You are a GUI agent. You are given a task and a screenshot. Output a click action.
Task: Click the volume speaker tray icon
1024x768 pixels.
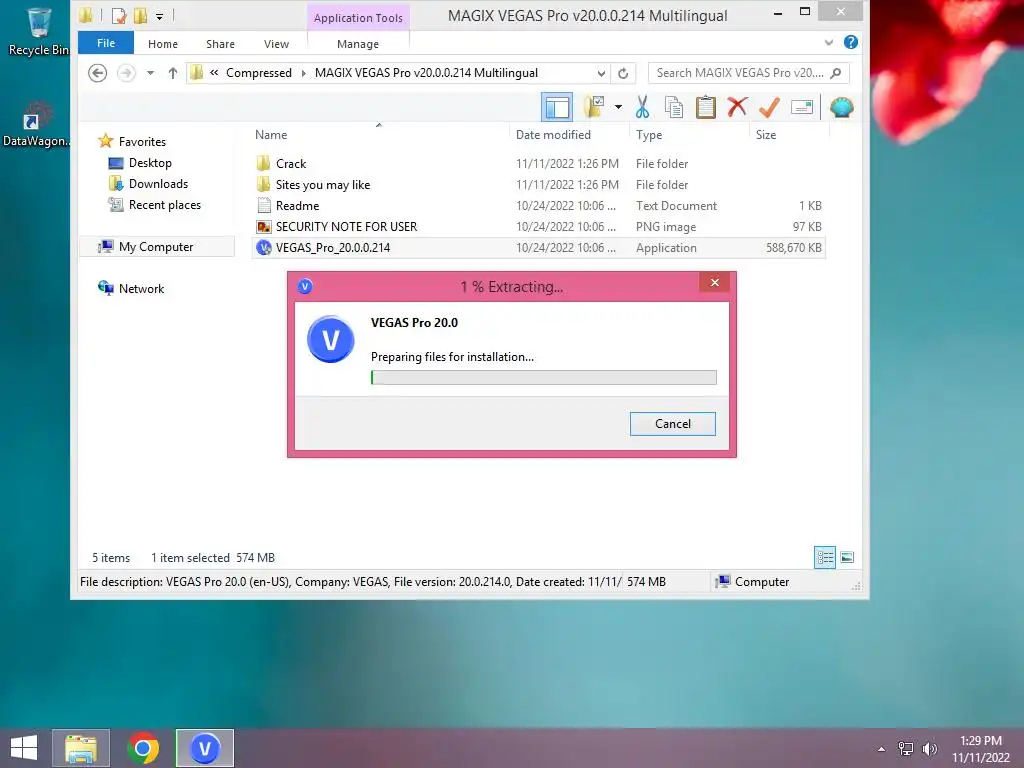[x=929, y=749]
